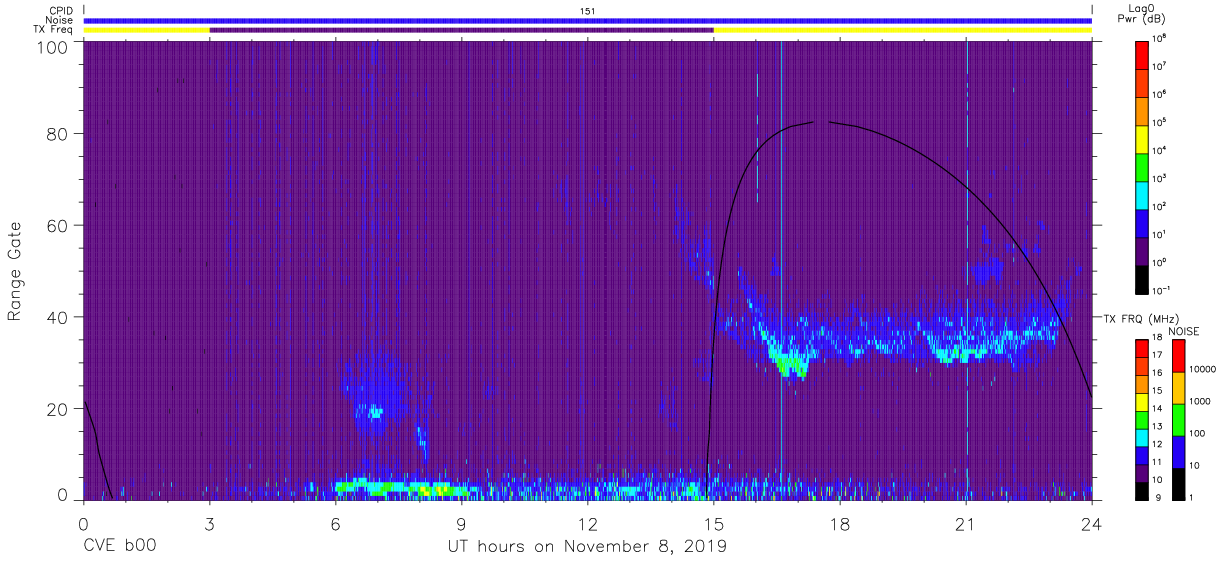
Task: Pick the red swatch in the TX FRQ colorbar
Action: 1144,349
